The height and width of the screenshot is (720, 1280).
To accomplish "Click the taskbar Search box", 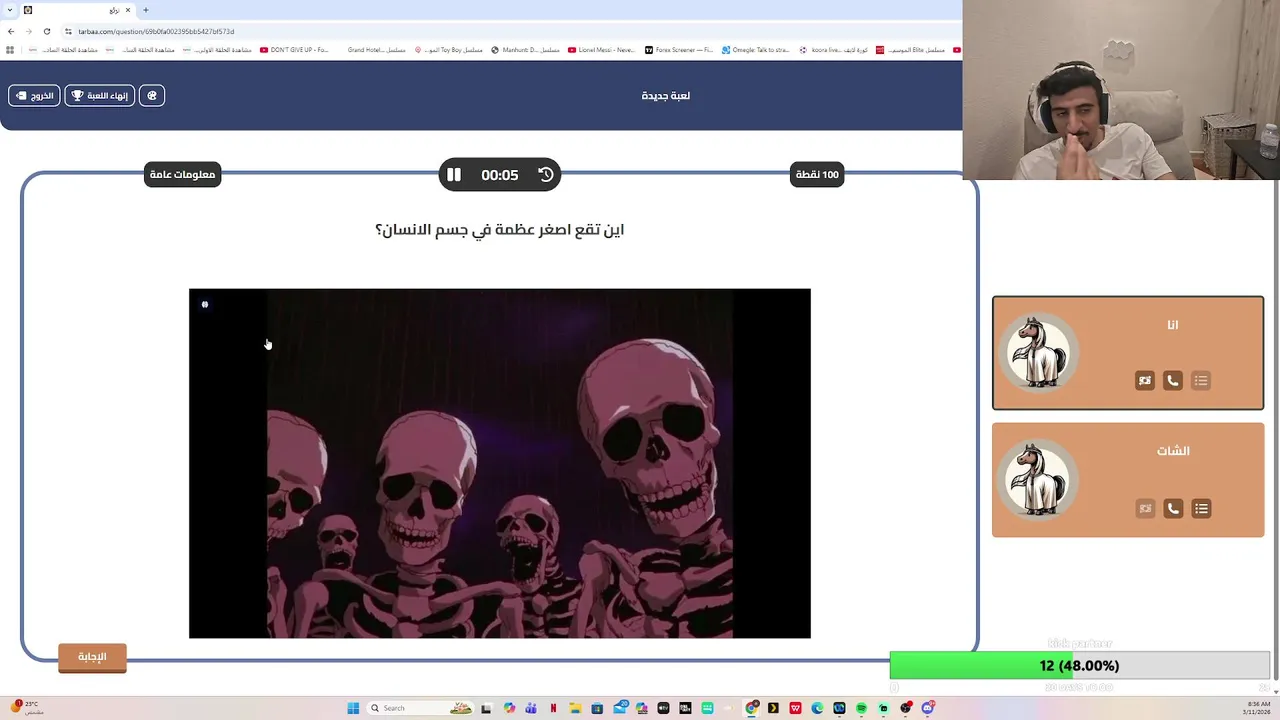I will 420,708.
